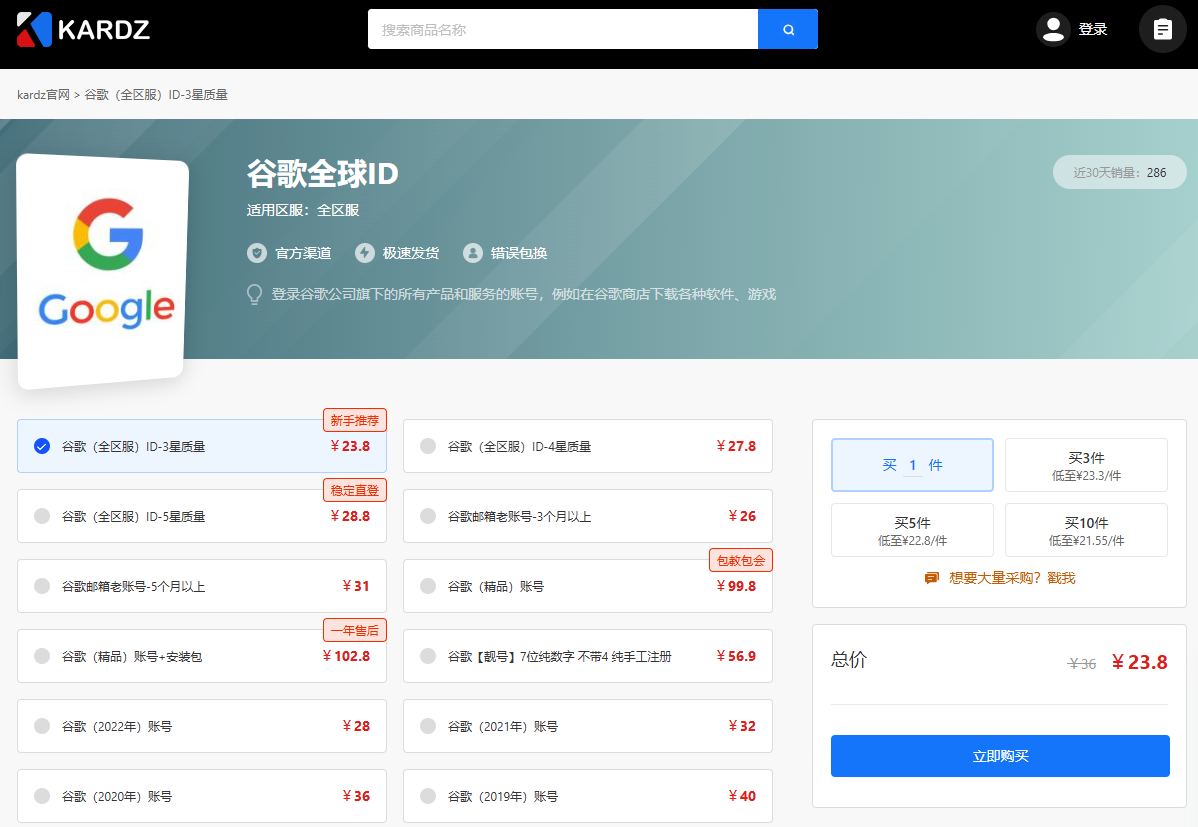Select 谷歌（全区服）ID-4星质量 option

tap(588, 446)
